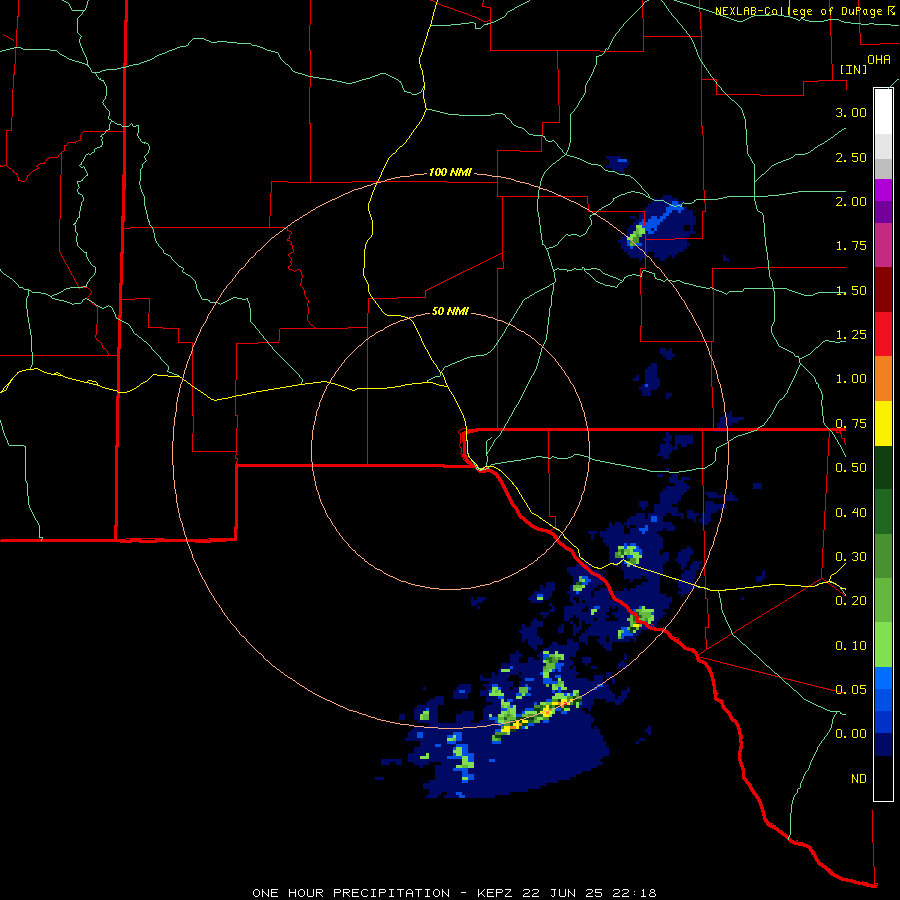900x900 pixels.
Task: Click the 3.00 legend value
Action: coord(851,112)
